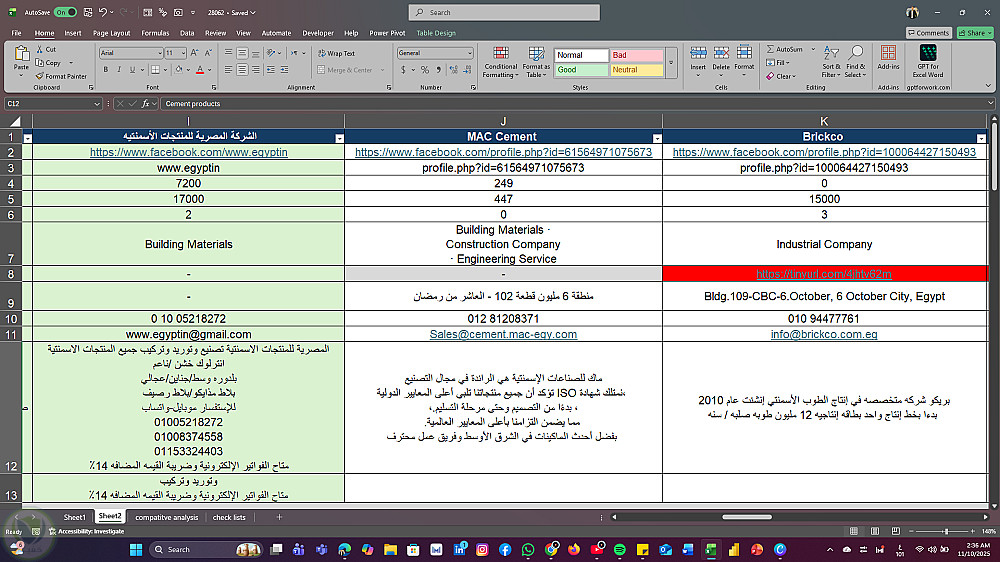The image size is (1000, 562).
Task: Apply percent style number format
Action: coord(425,70)
